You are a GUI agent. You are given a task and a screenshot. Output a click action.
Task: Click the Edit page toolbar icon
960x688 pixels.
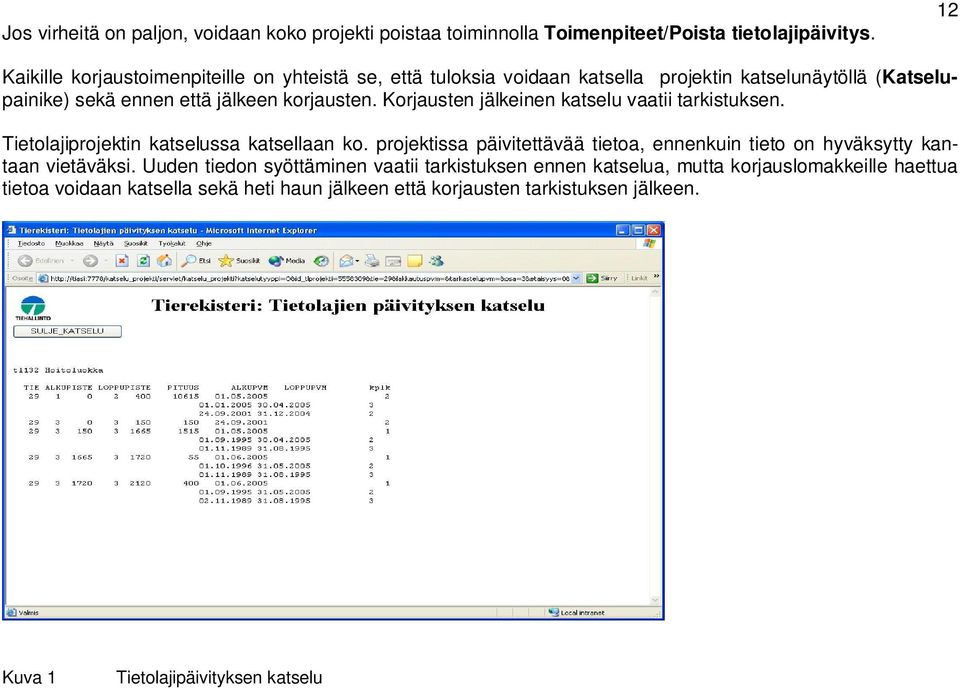click(x=393, y=261)
